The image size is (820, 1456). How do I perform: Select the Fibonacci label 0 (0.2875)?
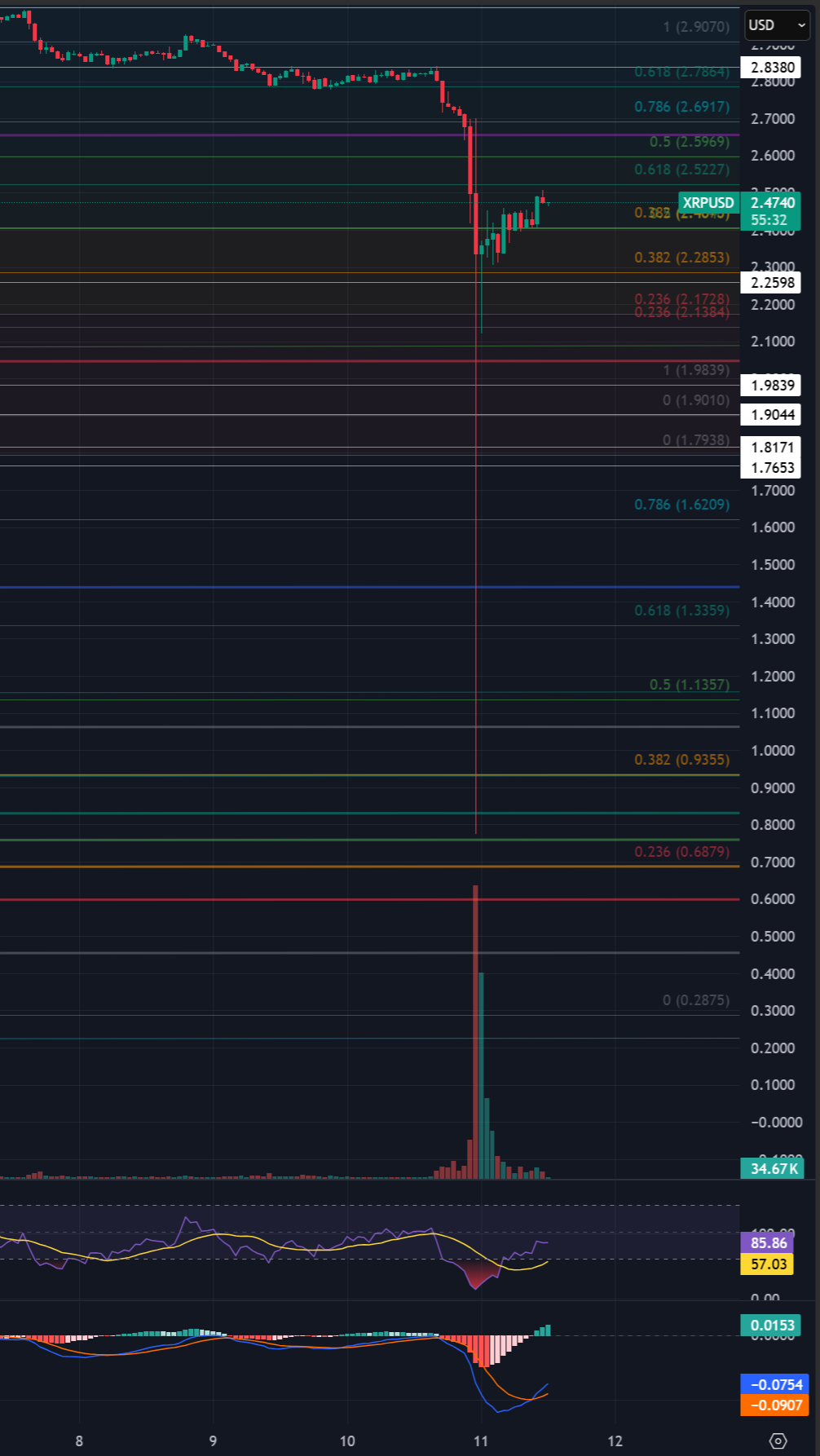(x=696, y=1000)
